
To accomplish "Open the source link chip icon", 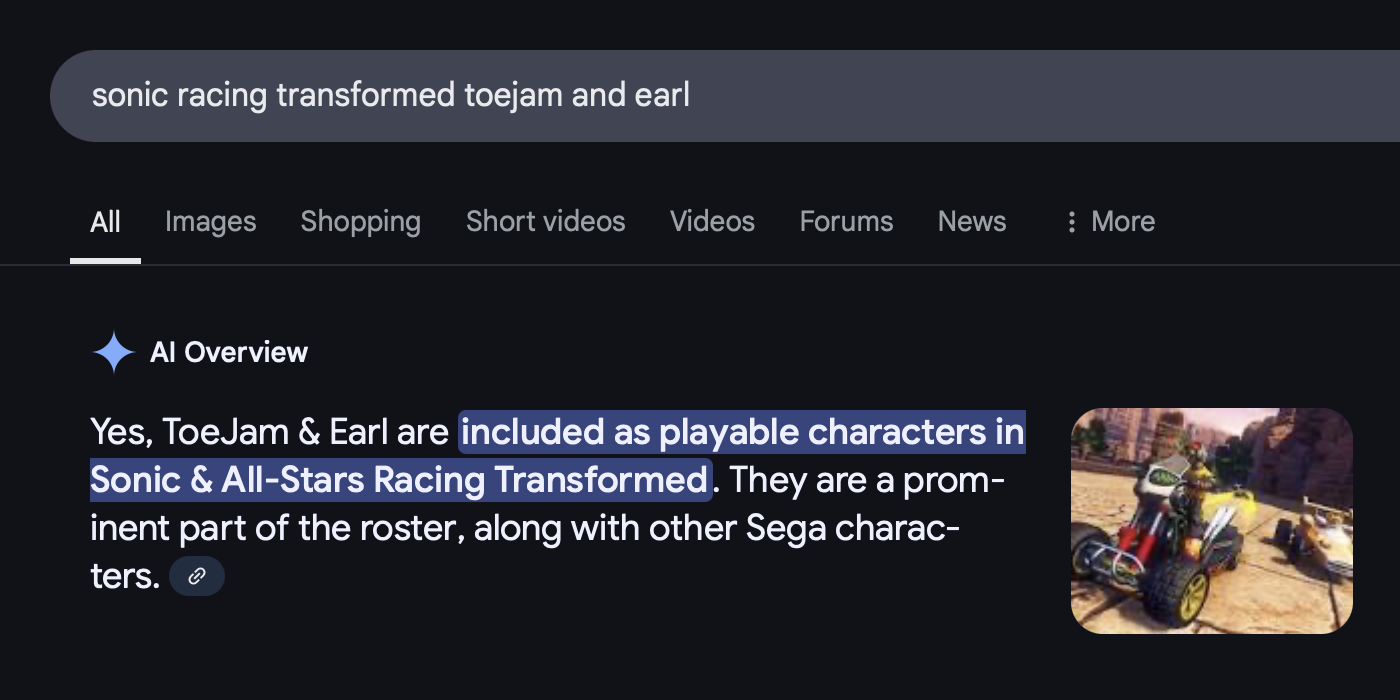I will click(x=197, y=576).
